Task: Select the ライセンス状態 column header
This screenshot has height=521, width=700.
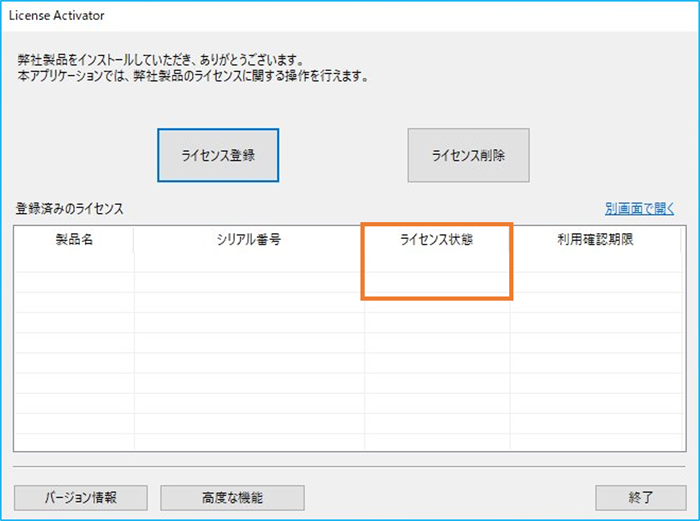Action: [x=436, y=241]
